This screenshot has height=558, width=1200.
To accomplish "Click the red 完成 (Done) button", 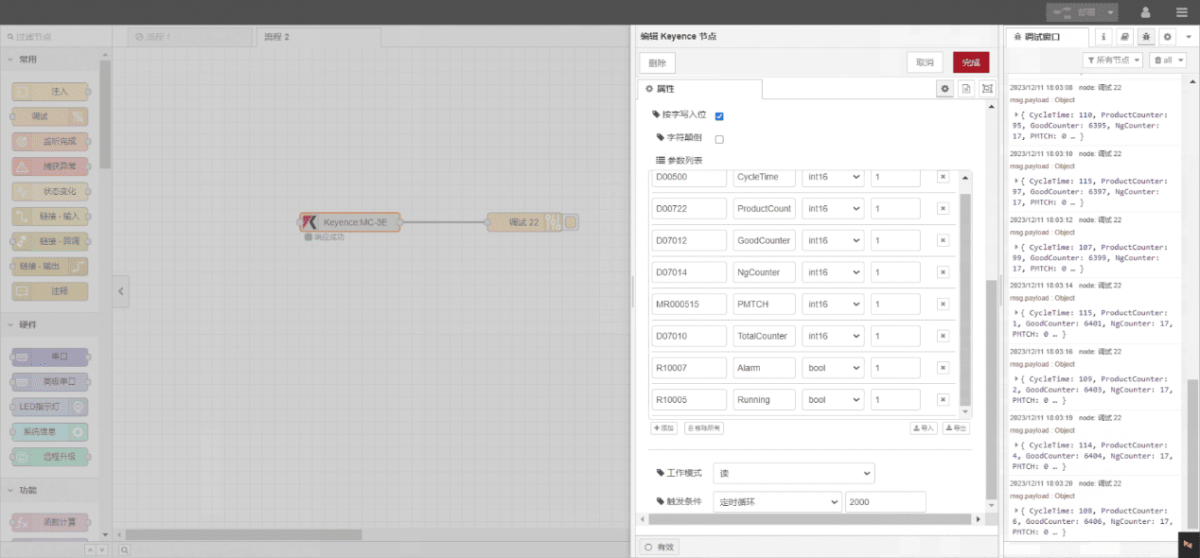I will [x=970, y=62].
